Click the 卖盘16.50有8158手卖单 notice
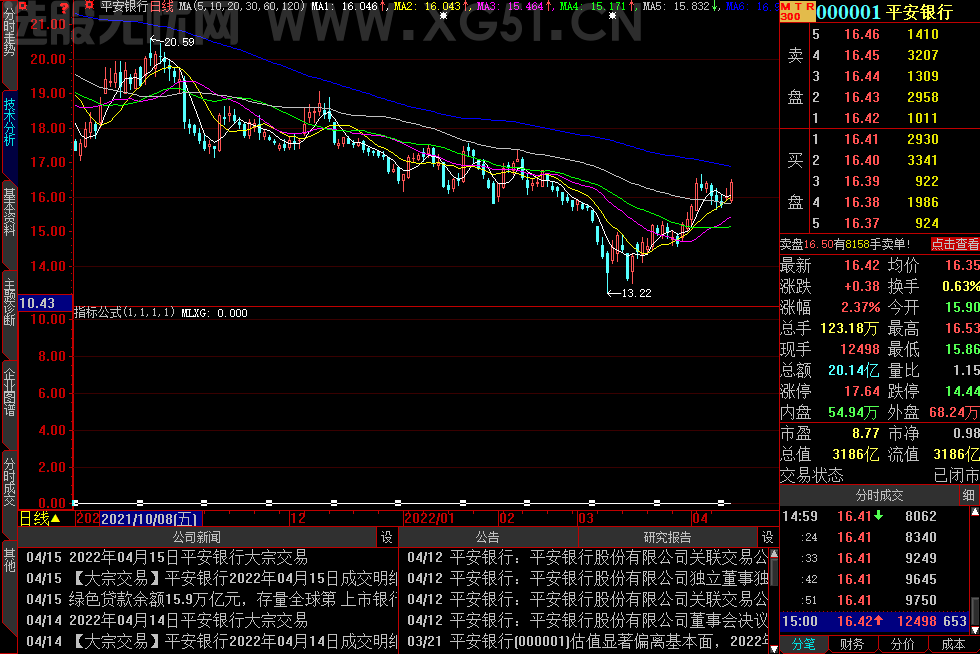 point(845,244)
